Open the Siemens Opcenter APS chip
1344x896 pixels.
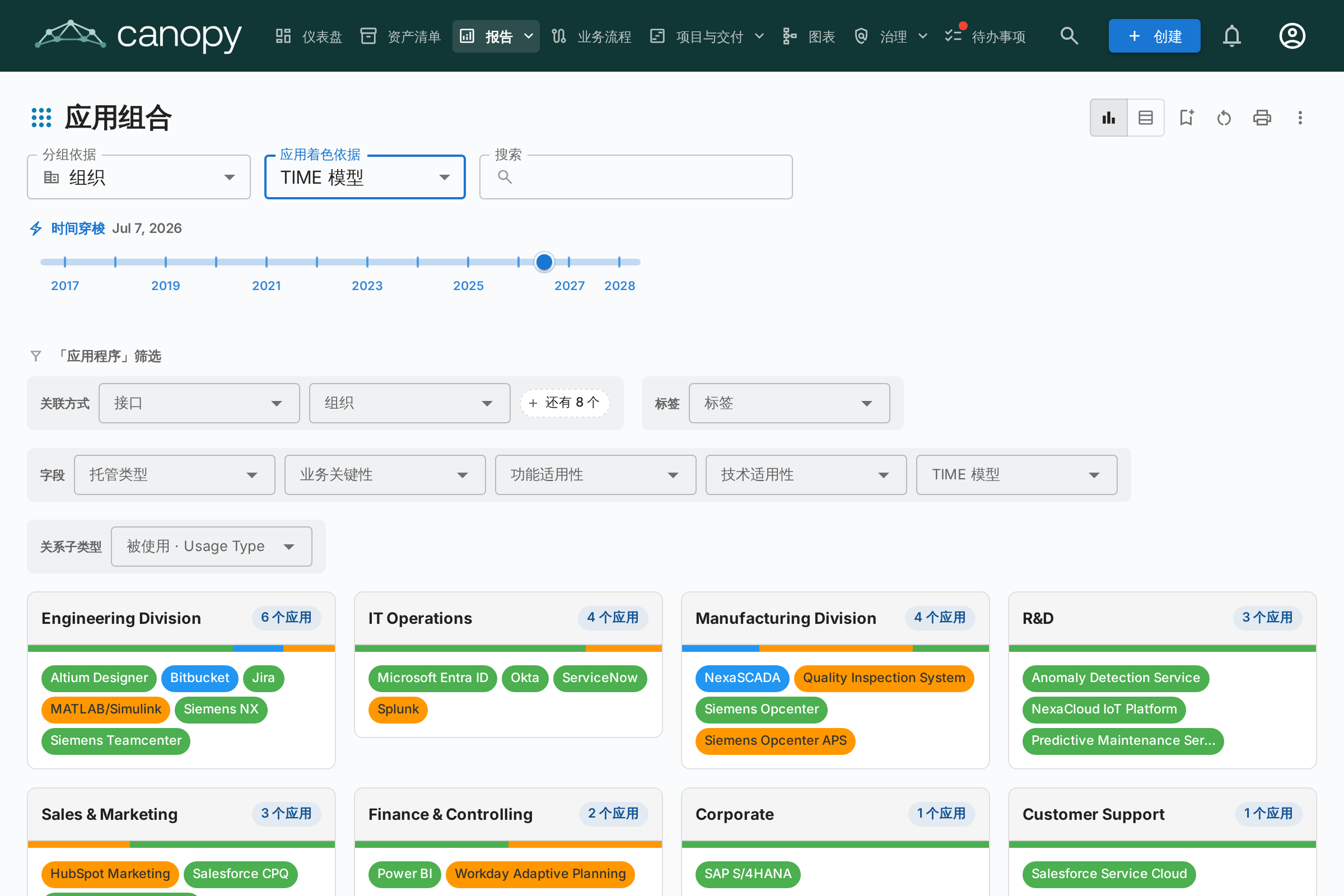pos(776,741)
